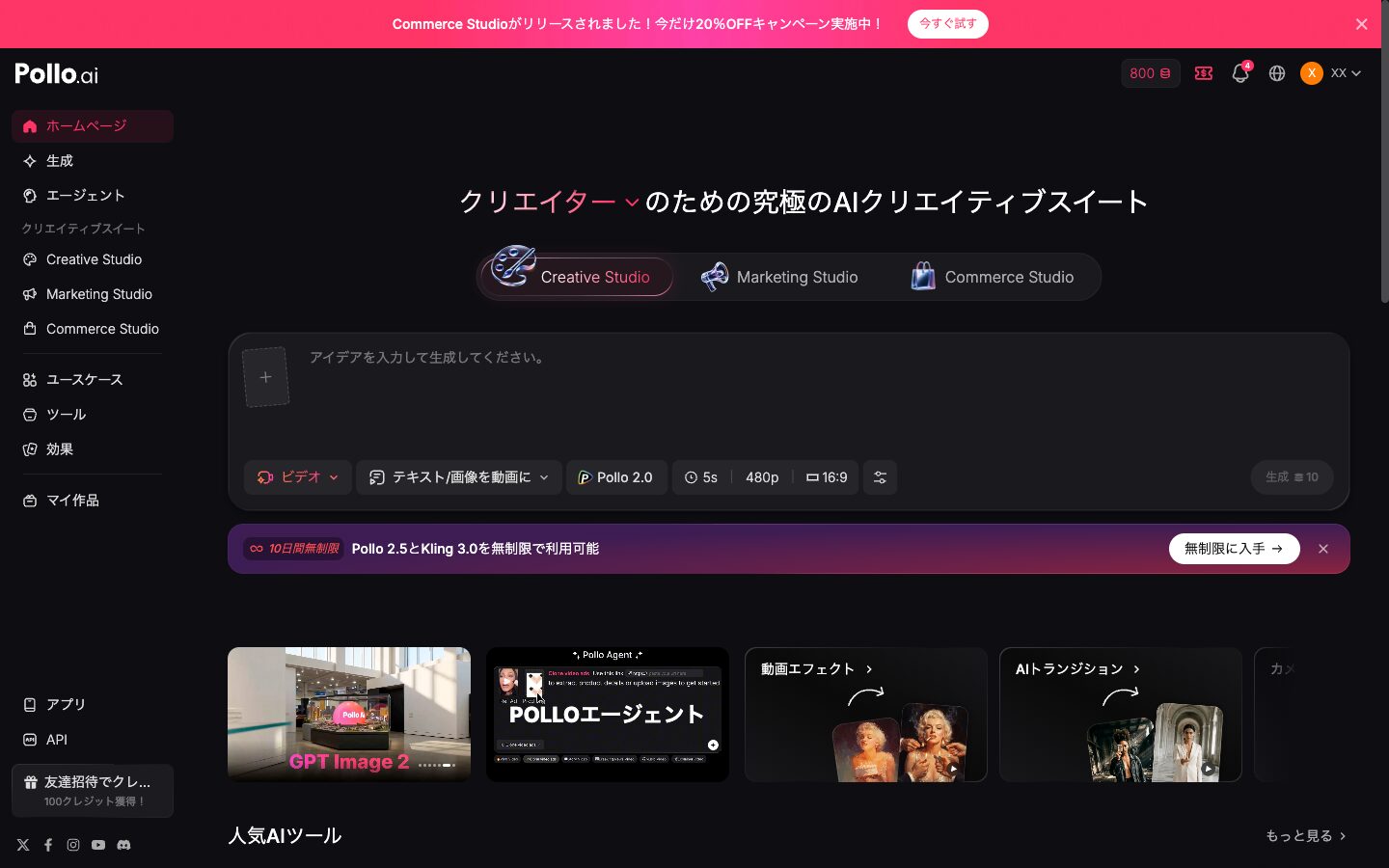The image size is (1389, 868).
Task: Open the X (Twitter) social icon
Action: [23, 845]
